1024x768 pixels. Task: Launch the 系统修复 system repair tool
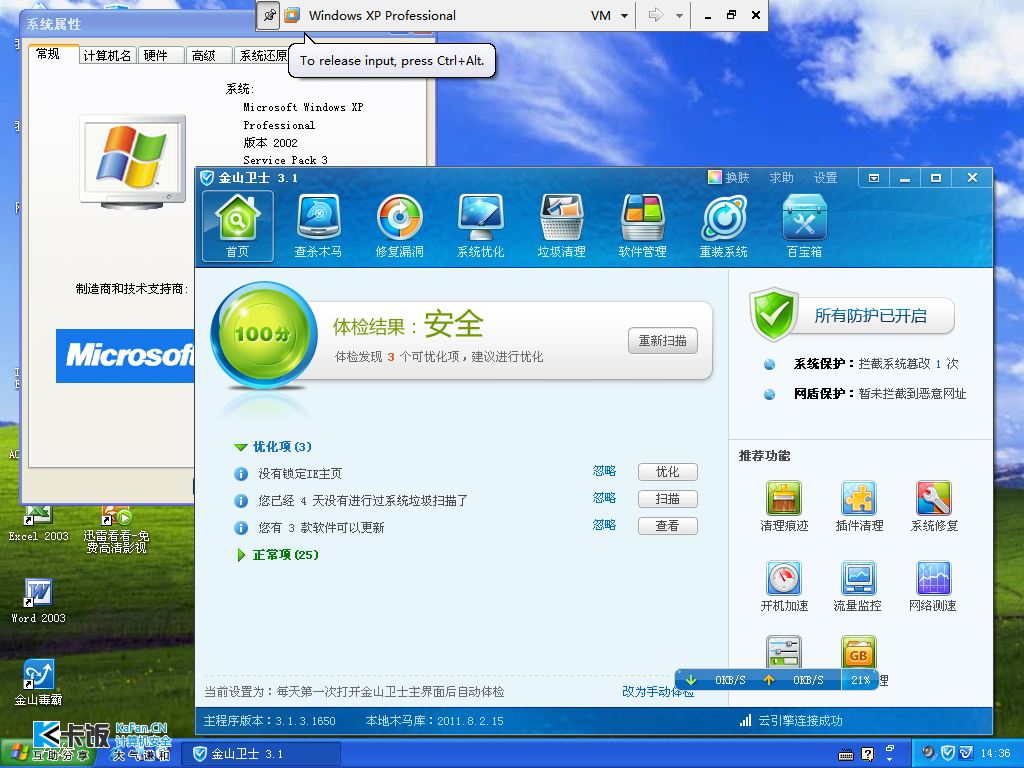[x=934, y=506]
